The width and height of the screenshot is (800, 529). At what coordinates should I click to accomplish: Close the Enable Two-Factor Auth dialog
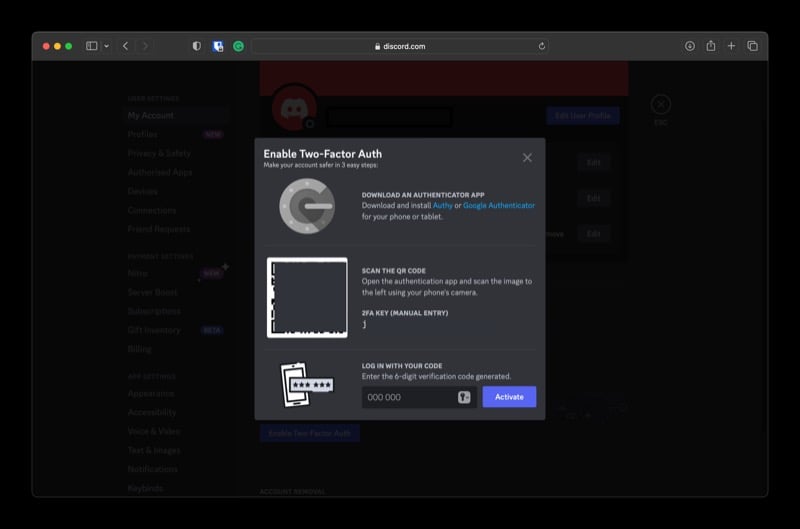coord(527,158)
